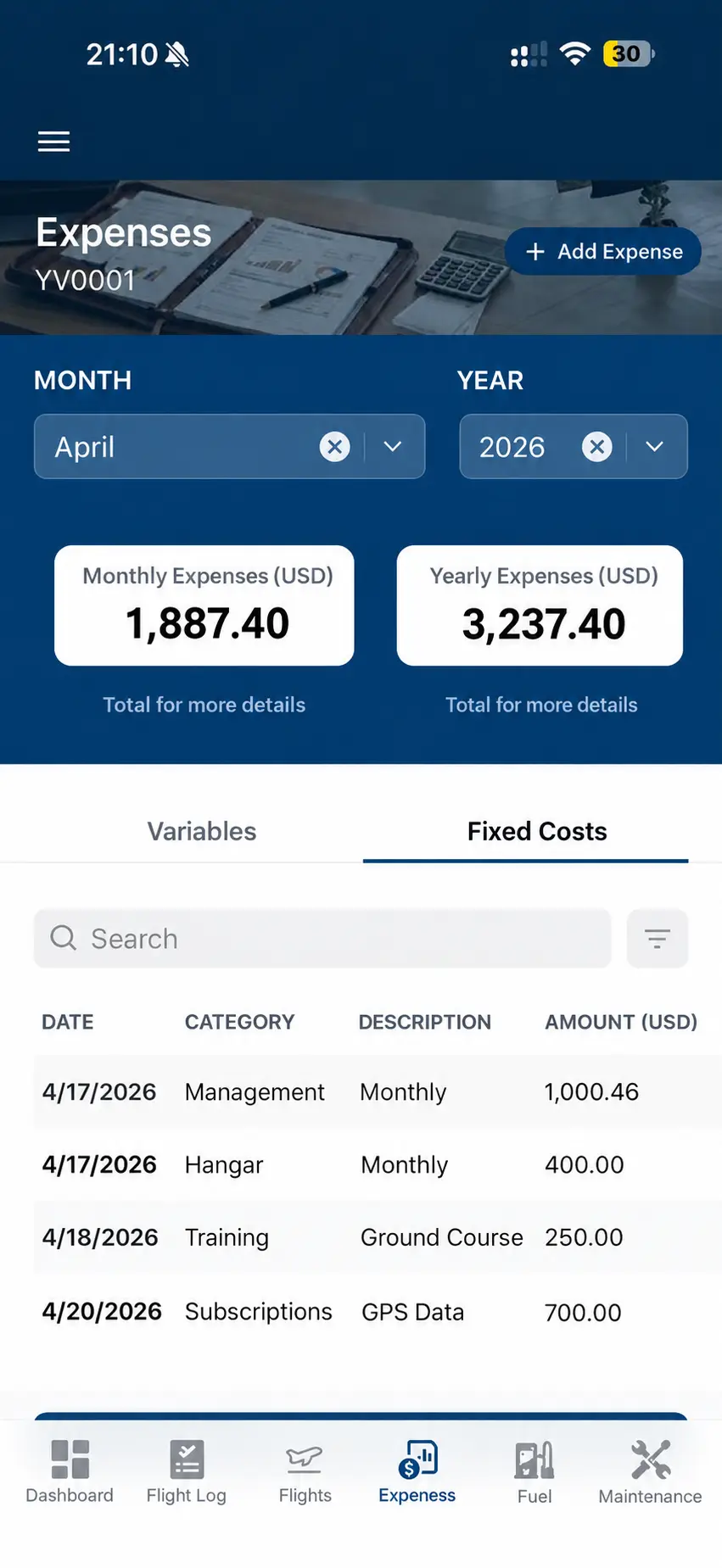Image resolution: width=722 pixels, height=1568 pixels.
Task: Open monthly total details link
Action: pos(204,705)
